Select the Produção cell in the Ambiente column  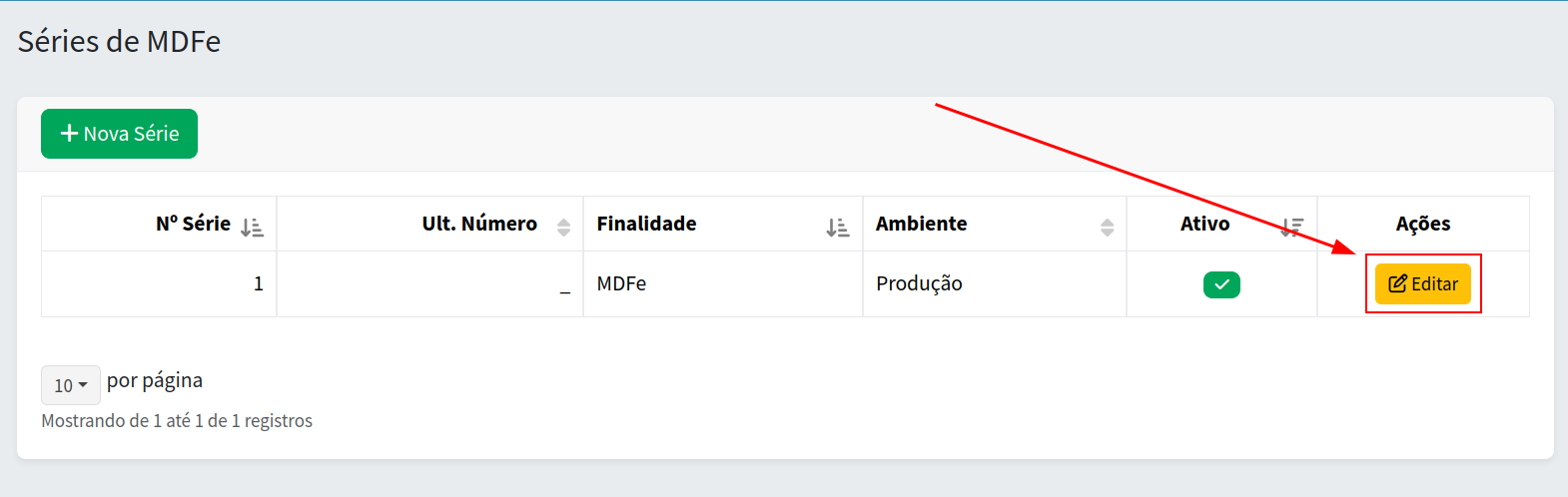(x=919, y=284)
